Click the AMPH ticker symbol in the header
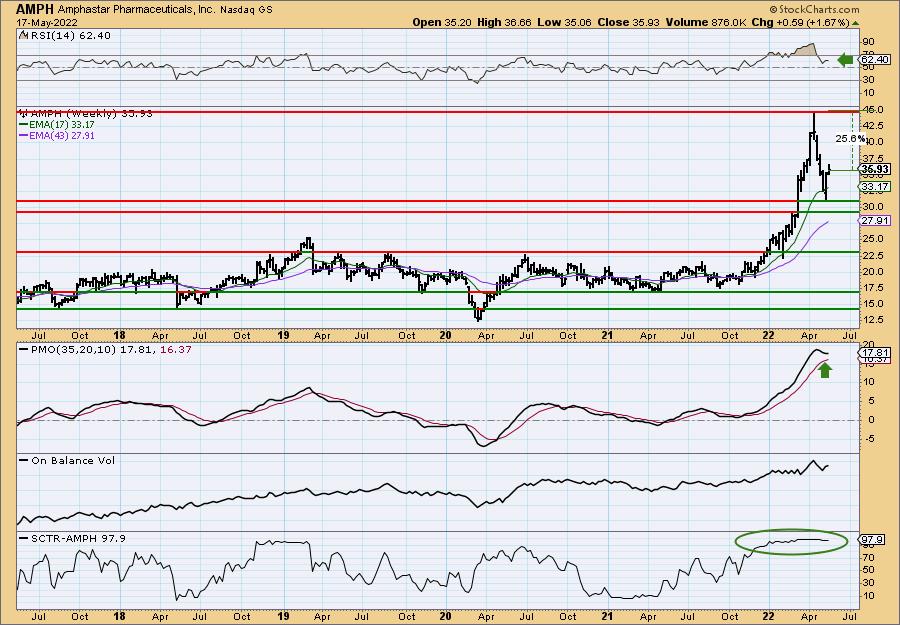This screenshot has height=625, width=900. (34, 9)
